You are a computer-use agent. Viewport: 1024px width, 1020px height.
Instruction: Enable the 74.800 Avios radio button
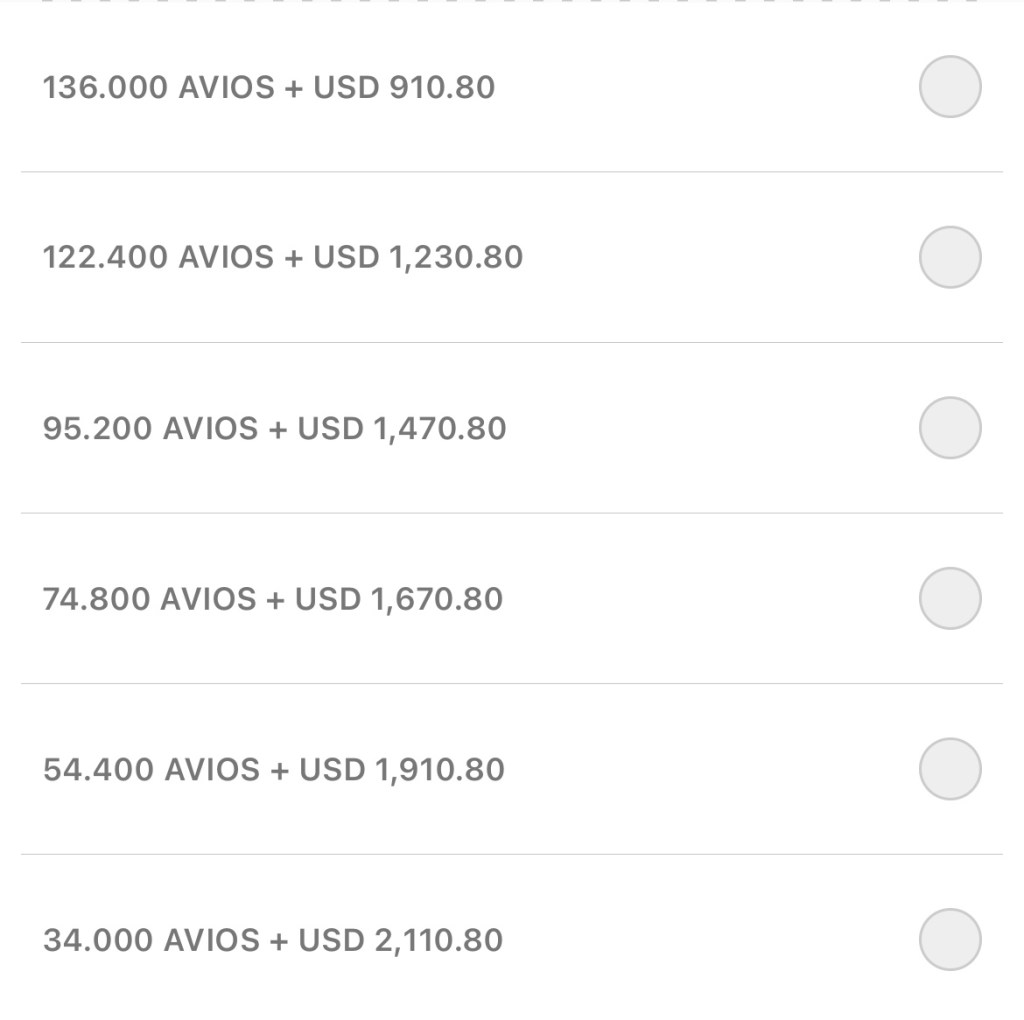(x=949, y=599)
